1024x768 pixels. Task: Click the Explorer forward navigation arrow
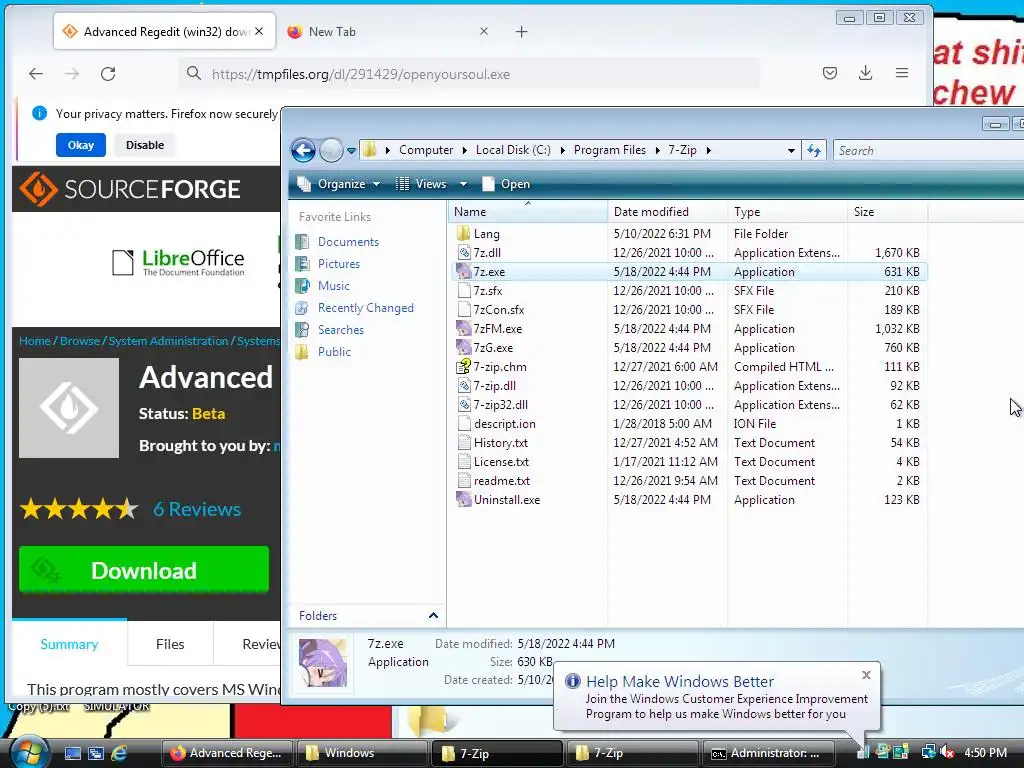331,151
